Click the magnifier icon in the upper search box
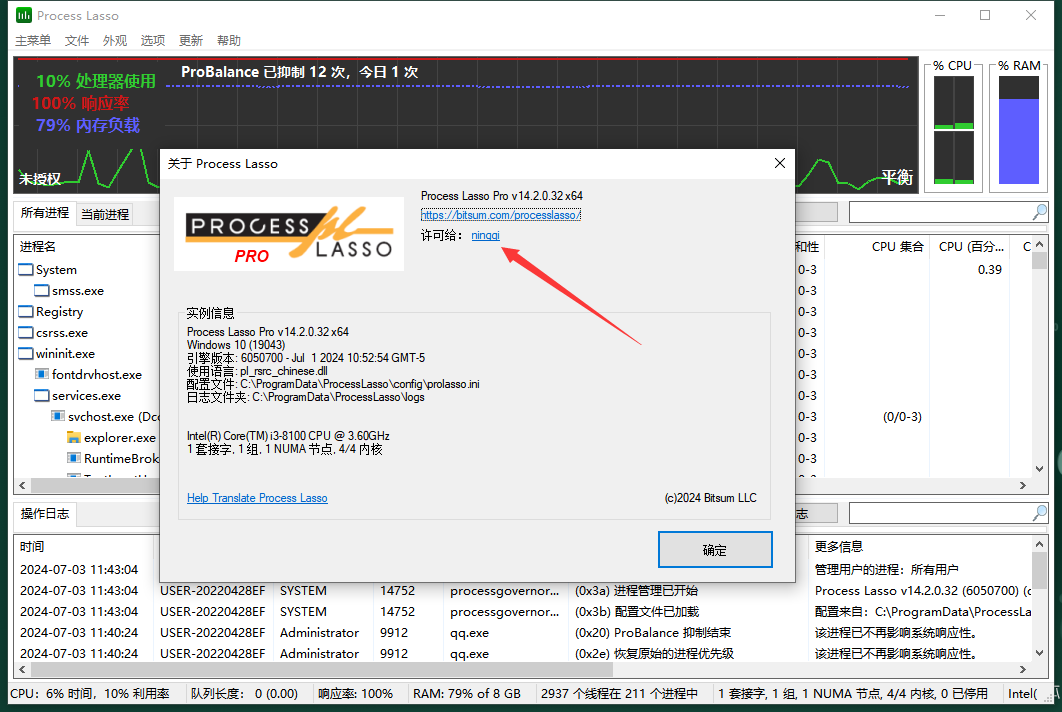 click(x=1040, y=212)
